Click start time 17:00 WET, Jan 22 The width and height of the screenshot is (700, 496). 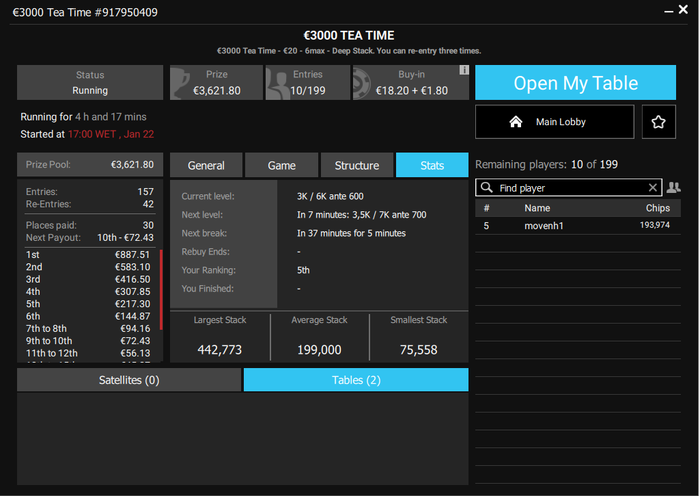pyautogui.click(x=111, y=134)
